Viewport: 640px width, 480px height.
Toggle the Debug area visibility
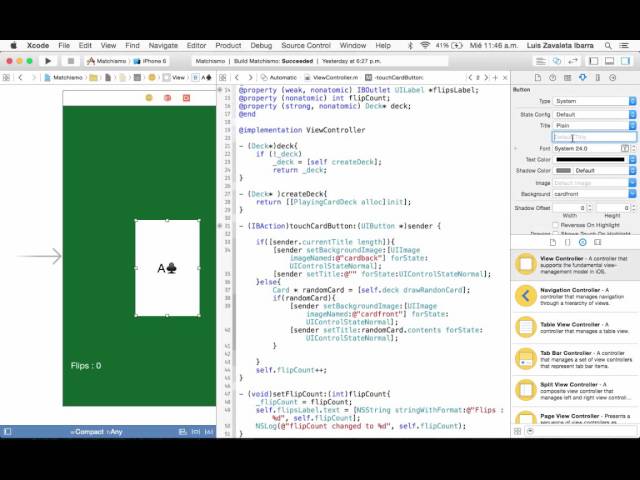(x=609, y=61)
